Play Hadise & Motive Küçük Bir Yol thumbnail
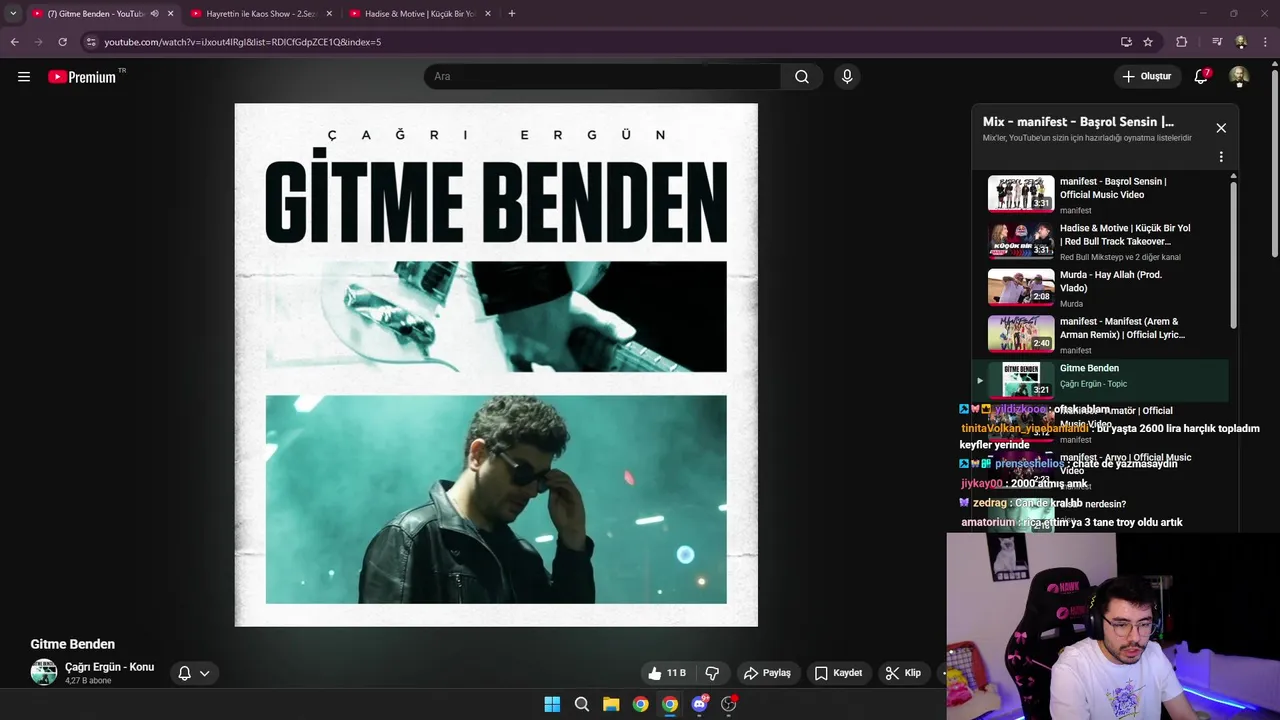Viewport: 1280px width, 720px height. click(1021, 241)
